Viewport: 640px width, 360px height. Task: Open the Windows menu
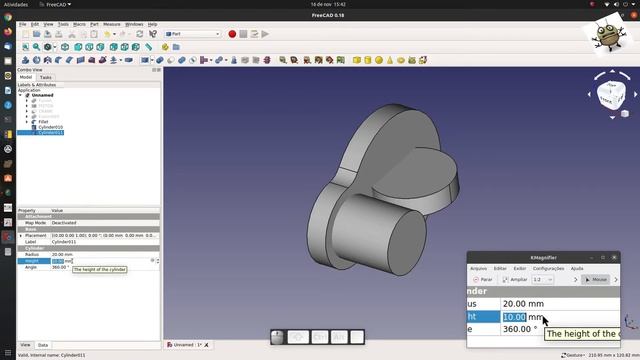coord(134,24)
